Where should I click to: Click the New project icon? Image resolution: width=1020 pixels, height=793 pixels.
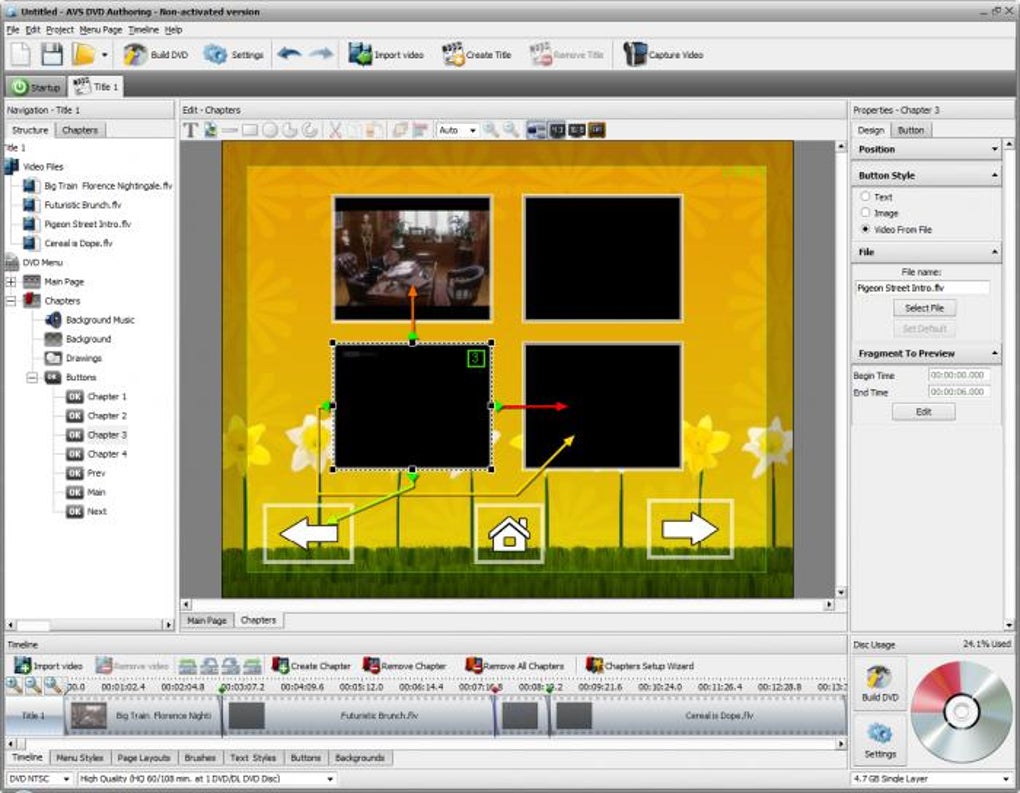pyautogui.click(x=20, y=54)
